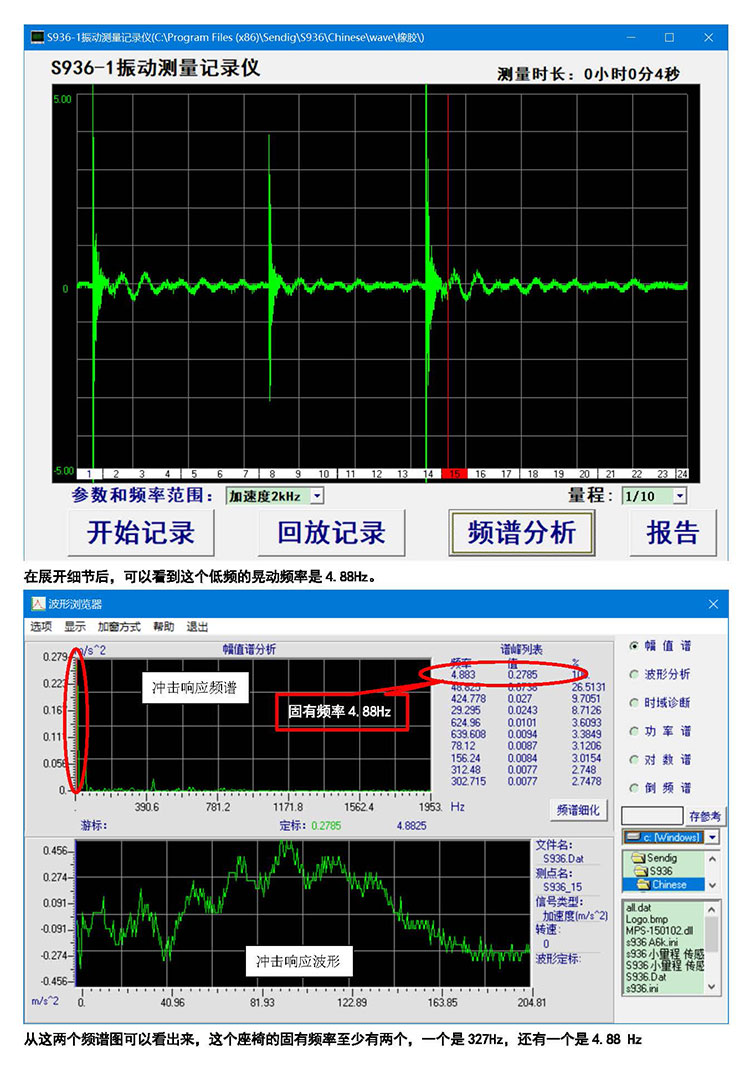Select the Chinese folder in the tree
The width and height of the screenshot is (750, 1069).
click(x=669, y=884)
